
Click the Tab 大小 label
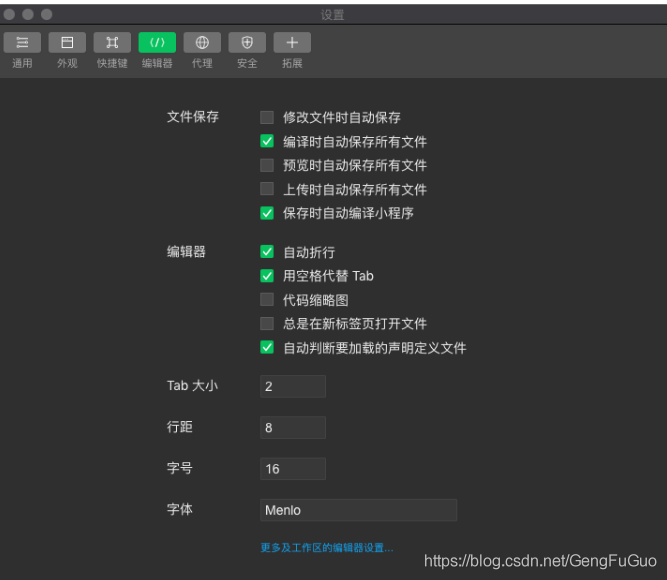point(192,386)
